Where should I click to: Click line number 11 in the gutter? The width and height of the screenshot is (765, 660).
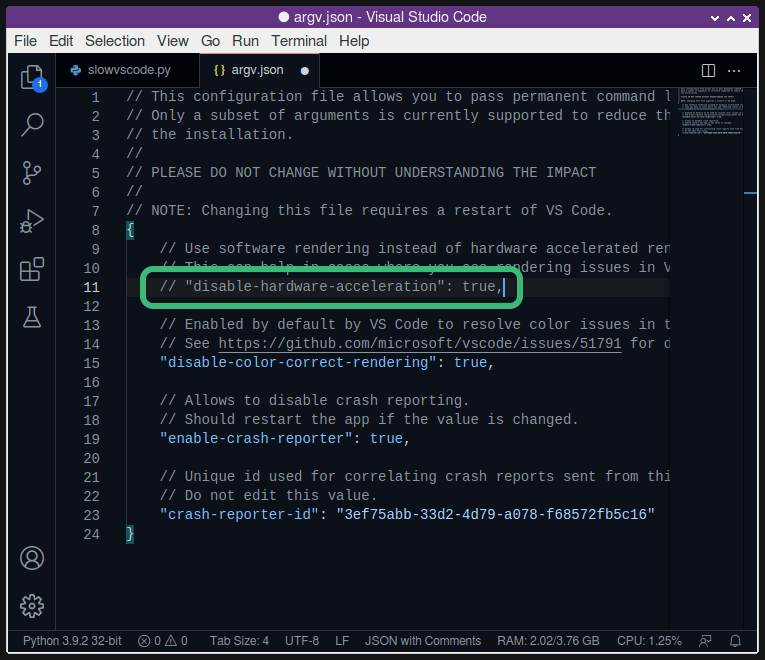click(x=91, y=287)
